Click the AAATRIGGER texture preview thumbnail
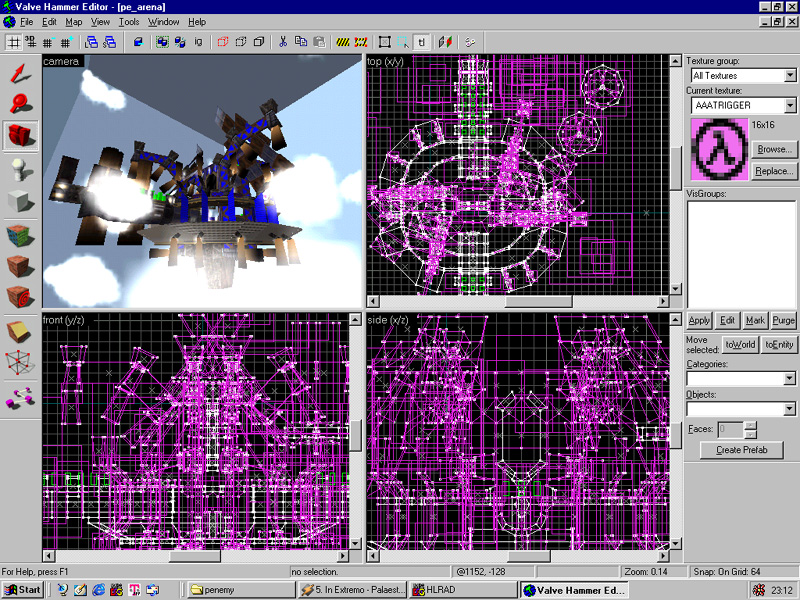This screenshot has width=800, height=600. 719,149
